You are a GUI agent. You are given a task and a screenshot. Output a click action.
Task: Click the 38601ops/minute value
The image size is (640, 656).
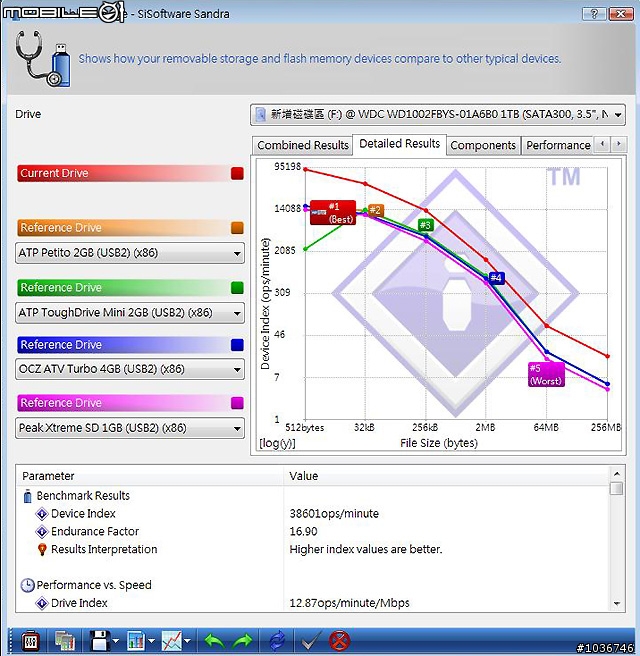[x=334, y=513]
